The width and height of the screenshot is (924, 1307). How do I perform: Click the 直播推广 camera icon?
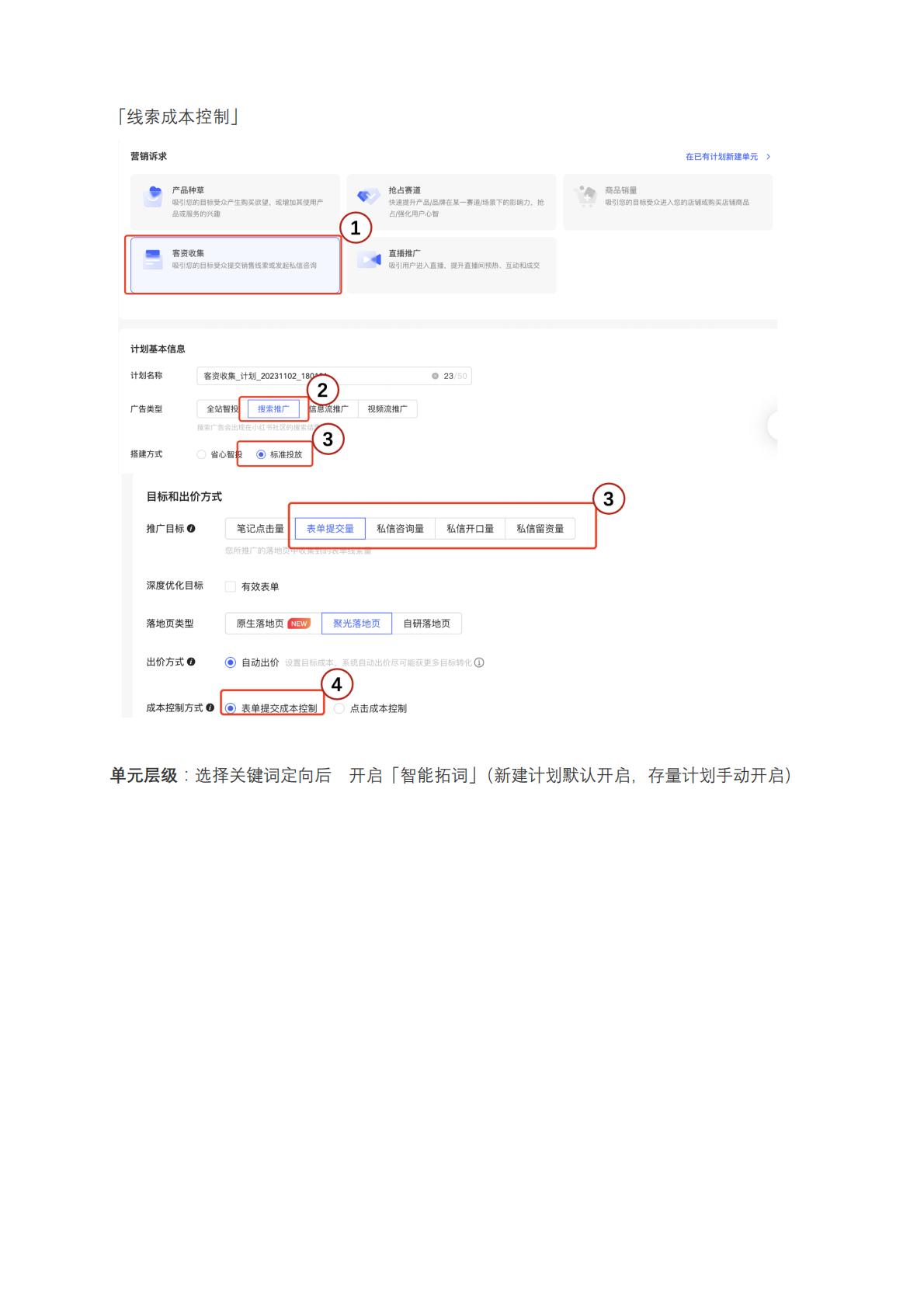coord(369,259)
